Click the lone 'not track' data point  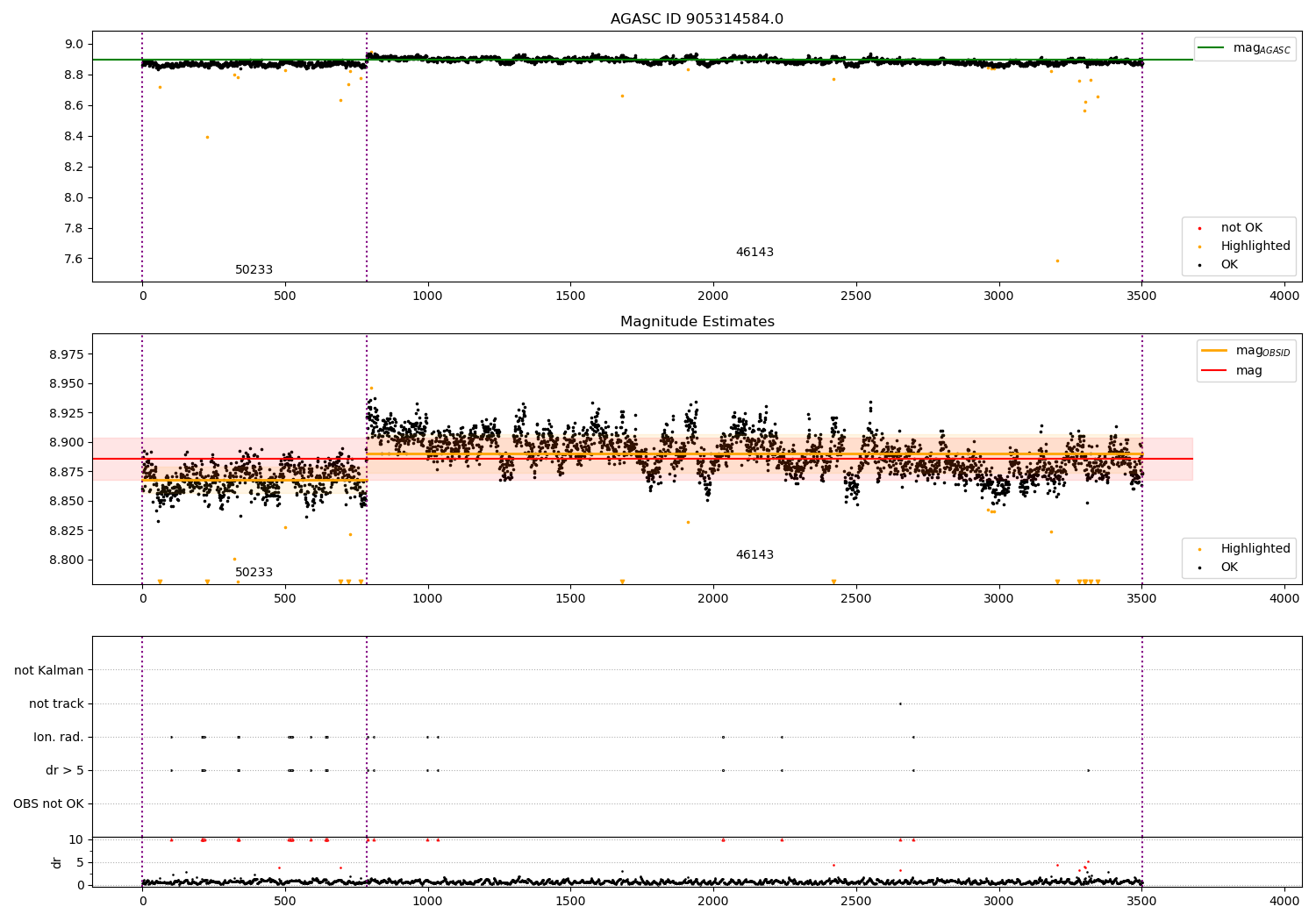point(900,703)
